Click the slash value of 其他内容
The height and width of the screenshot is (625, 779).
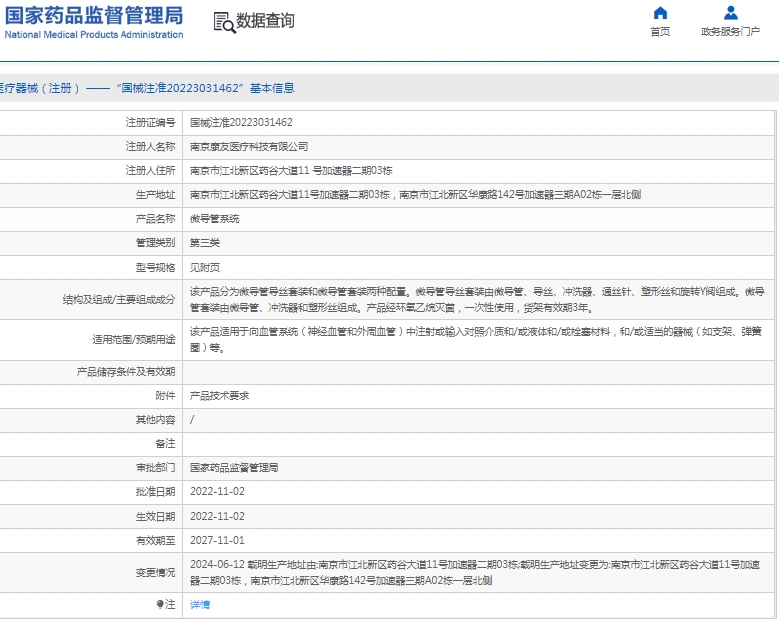[x=192, y=420]
